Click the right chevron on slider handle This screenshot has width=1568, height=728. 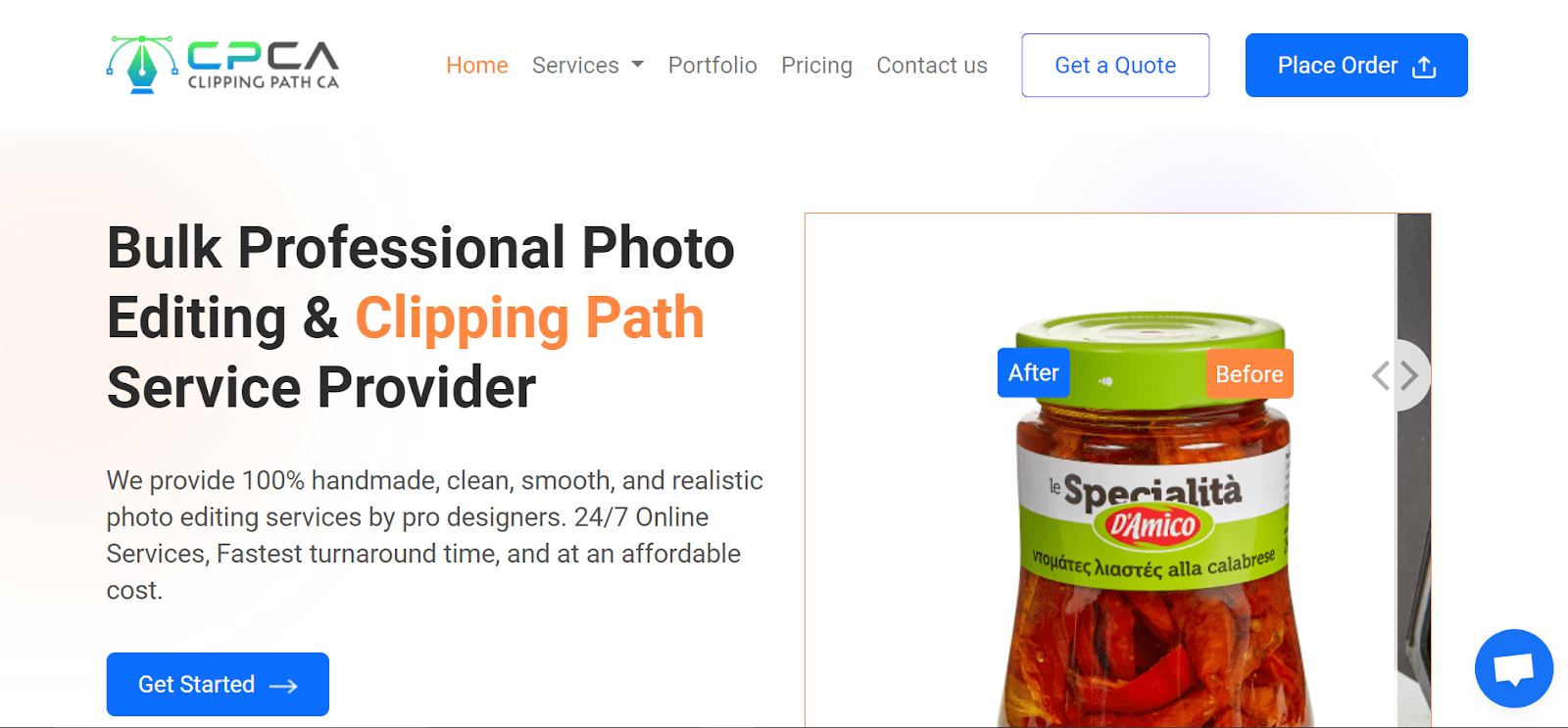pyautogui.click(x=1409, y=375)
